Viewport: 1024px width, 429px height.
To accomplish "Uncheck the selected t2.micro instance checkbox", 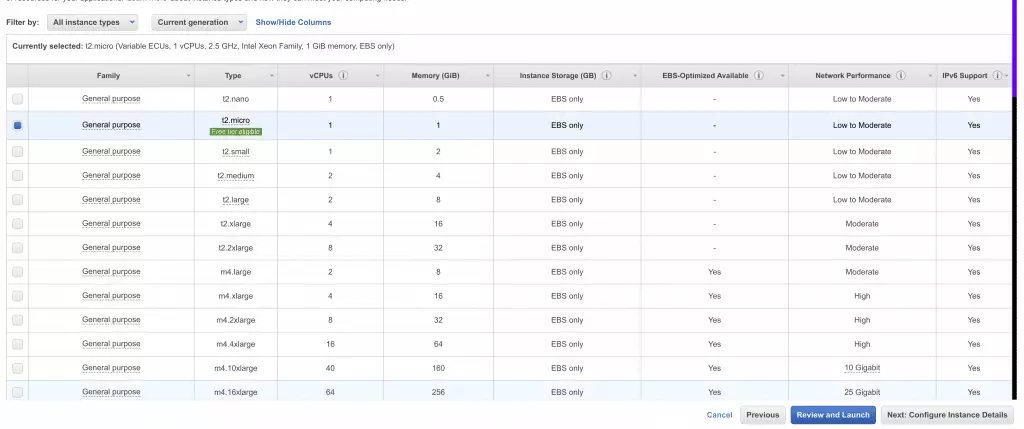I will tap(17, 125).
